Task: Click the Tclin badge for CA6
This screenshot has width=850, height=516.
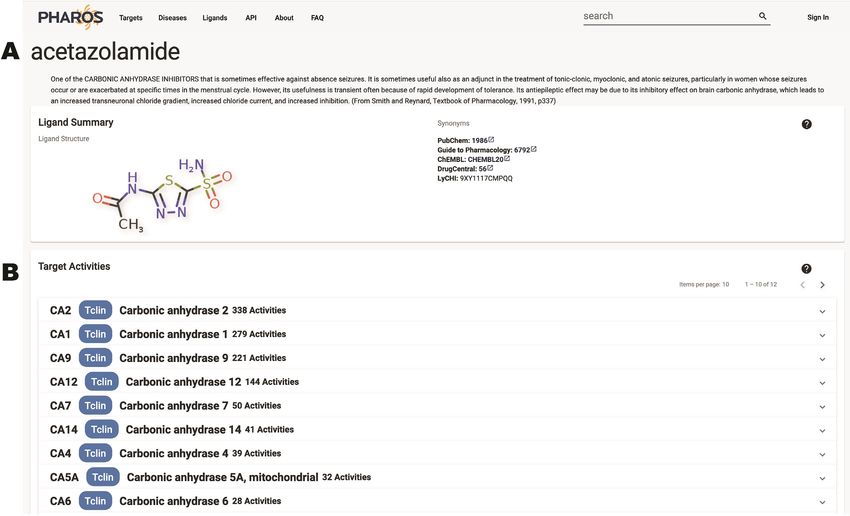Action: (95, 501)
